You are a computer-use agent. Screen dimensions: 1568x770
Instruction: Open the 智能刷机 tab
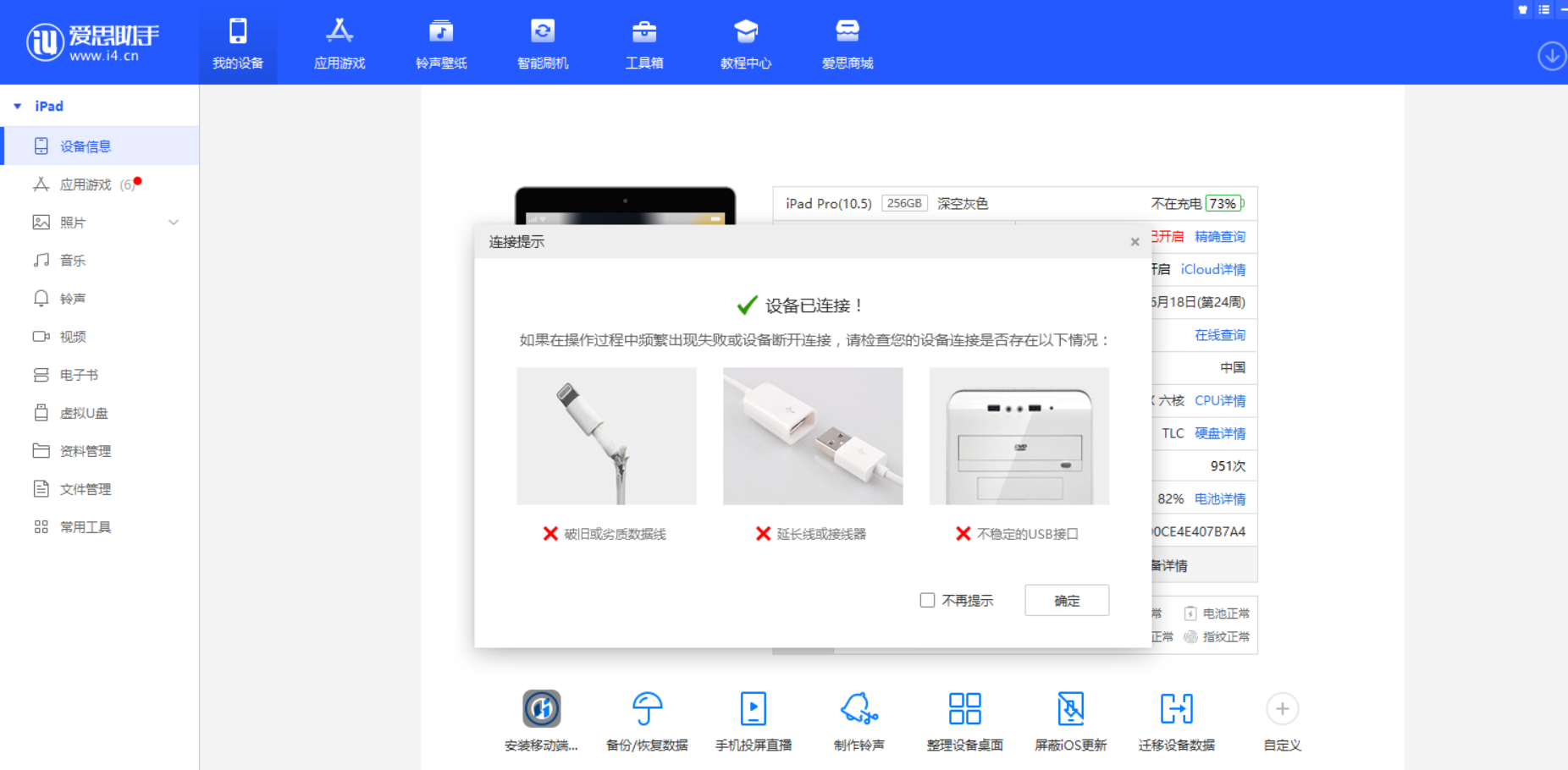[543, 43]
